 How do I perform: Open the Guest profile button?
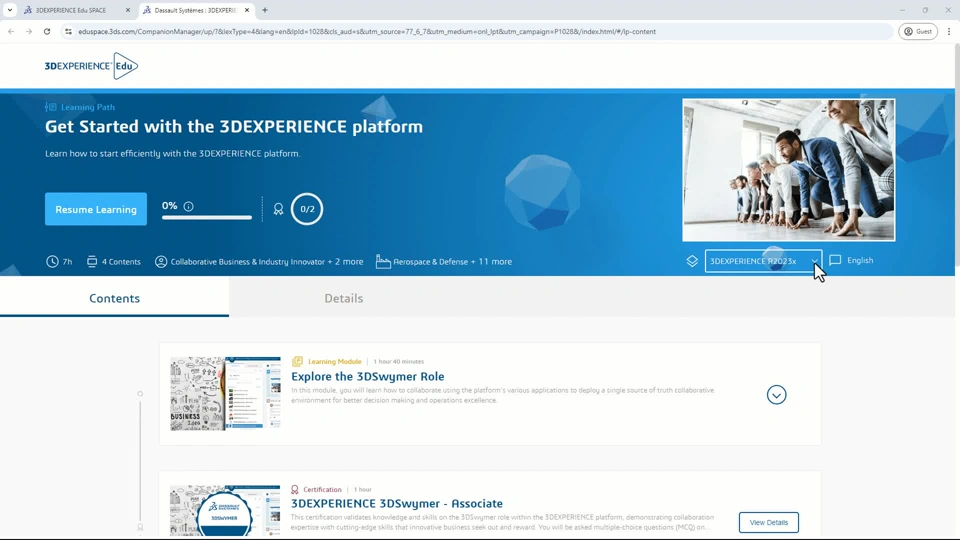click(x=918, y=31)
